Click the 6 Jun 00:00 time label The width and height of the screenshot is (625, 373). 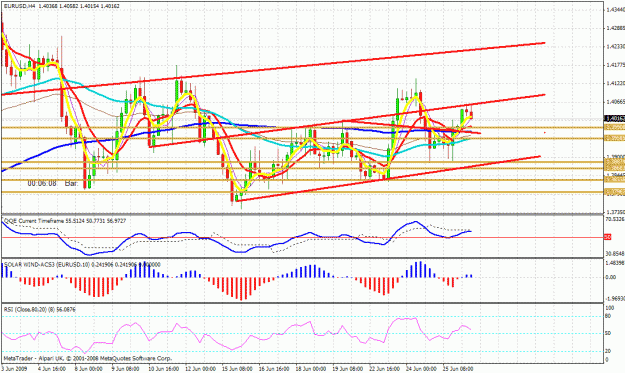pyautogui.click(x=88, y=369)
